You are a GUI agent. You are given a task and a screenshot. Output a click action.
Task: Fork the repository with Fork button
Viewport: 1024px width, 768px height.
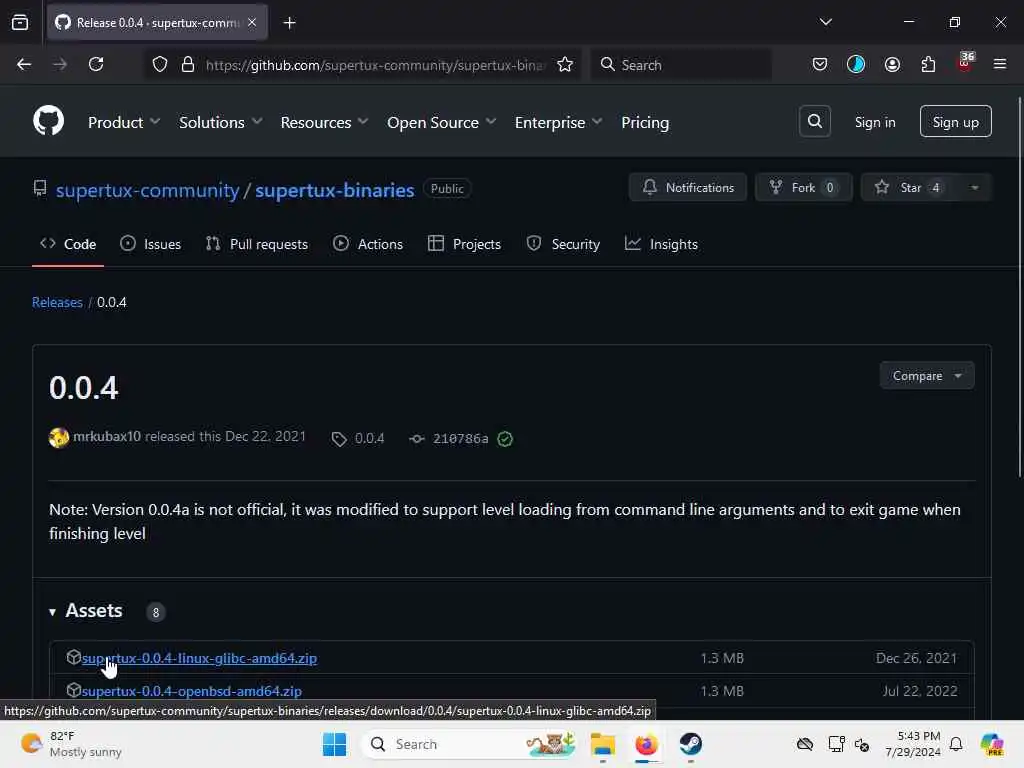[x=803, y=187]
